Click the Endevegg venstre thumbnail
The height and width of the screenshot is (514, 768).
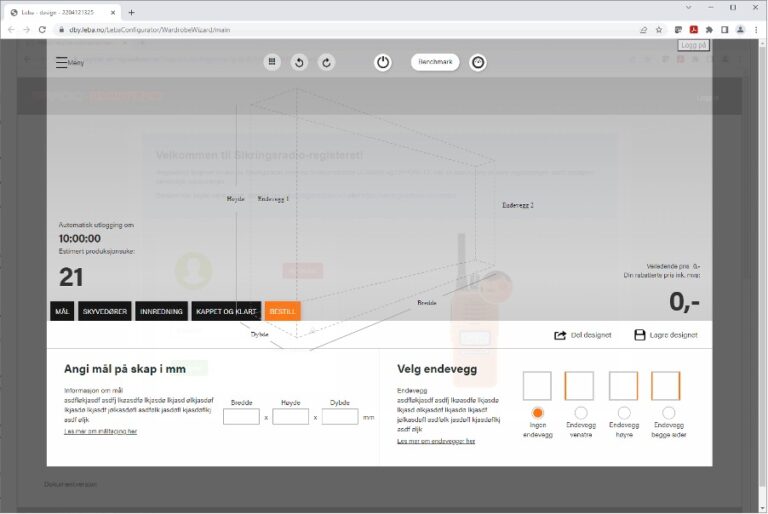point(579,386)
